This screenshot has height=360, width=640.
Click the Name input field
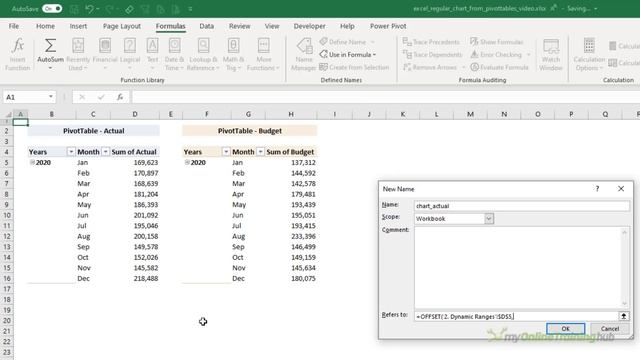click(x=521, y=206)
